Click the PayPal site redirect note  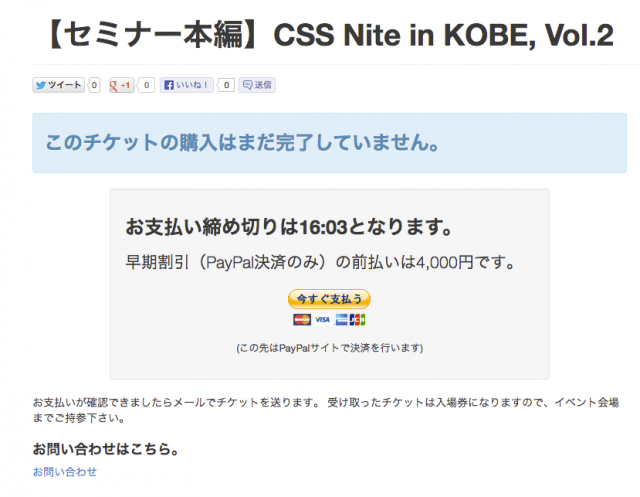[330, 348]
